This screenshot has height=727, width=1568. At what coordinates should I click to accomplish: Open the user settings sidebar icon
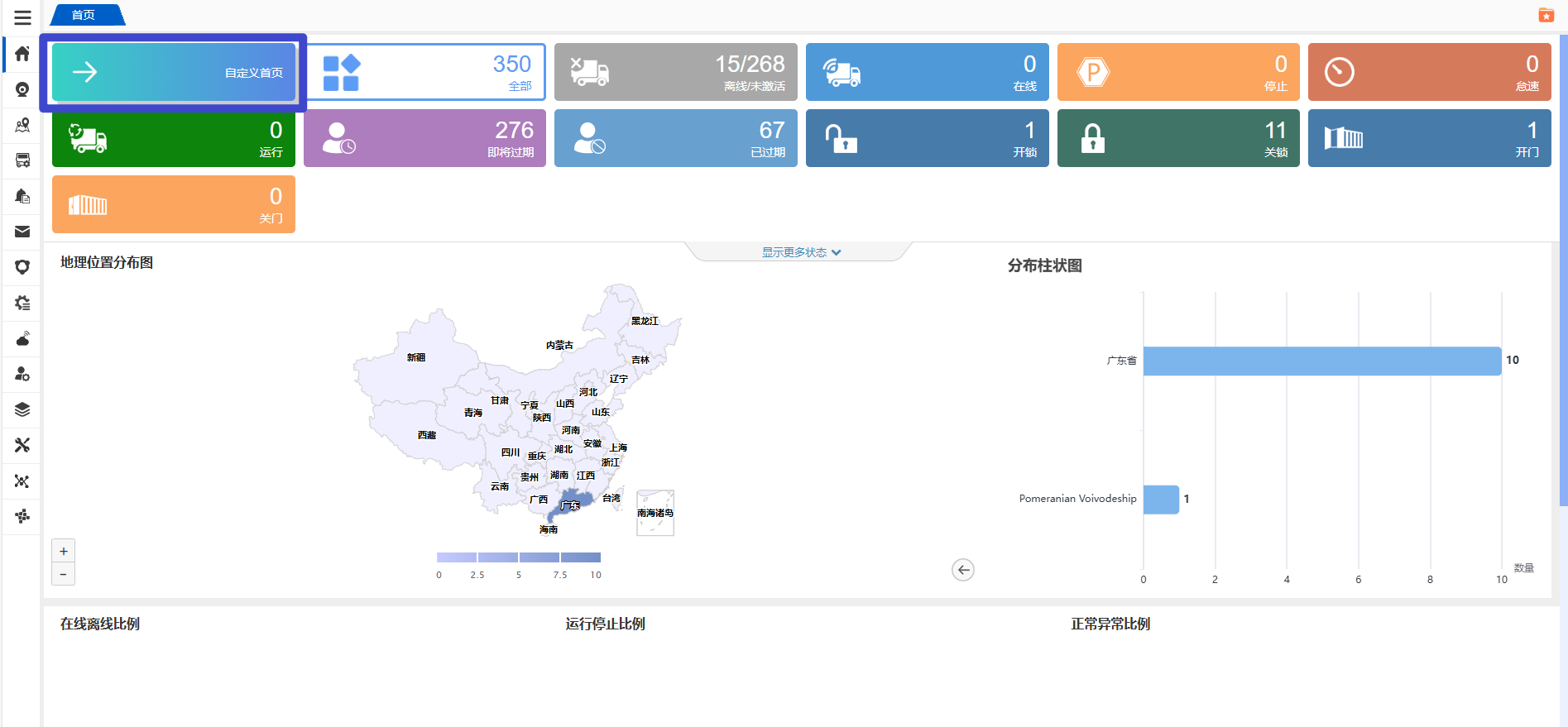[22, 374]
